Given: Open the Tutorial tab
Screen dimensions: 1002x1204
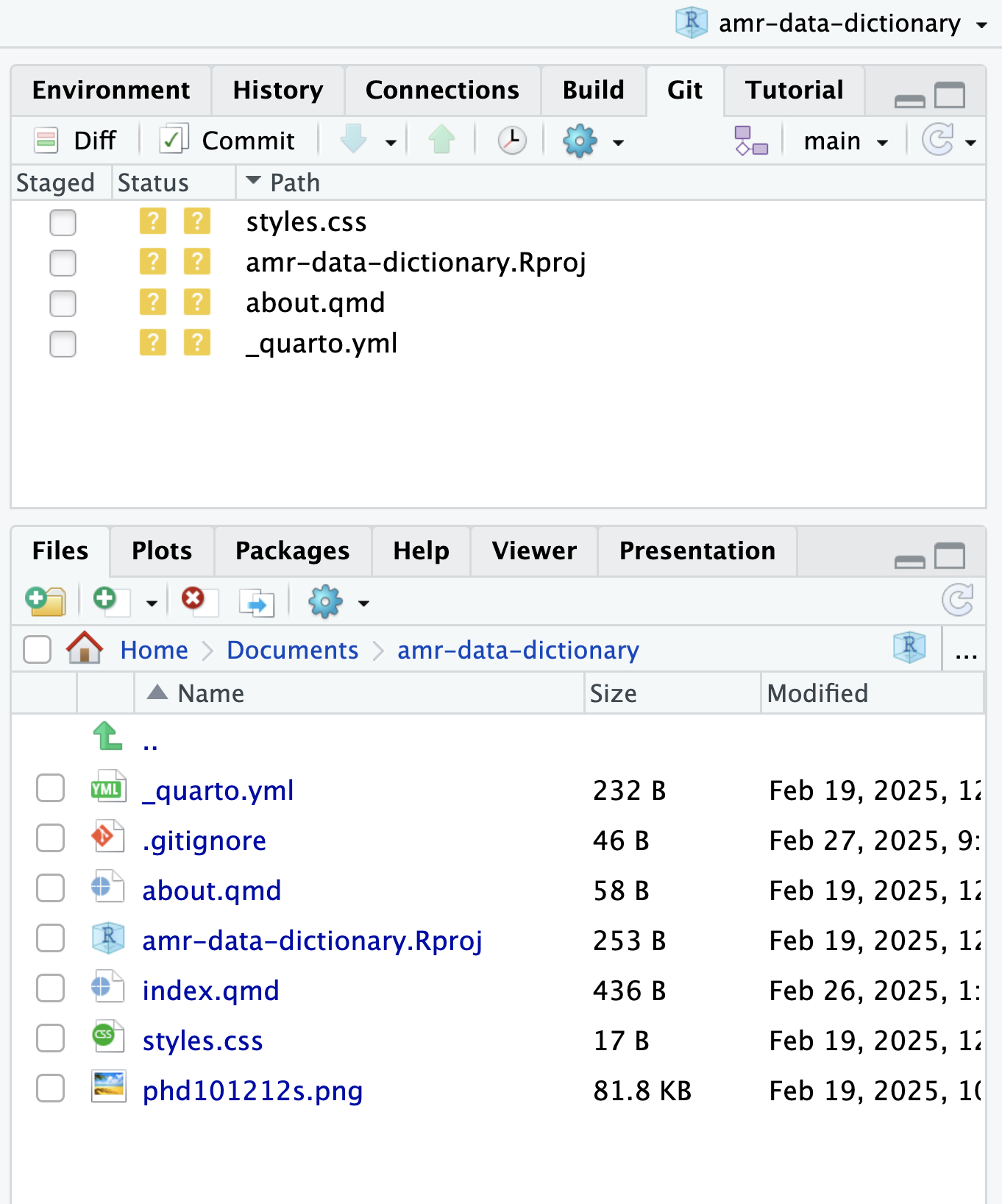Looking at the screenshot, I should click(x=794, y=90).
